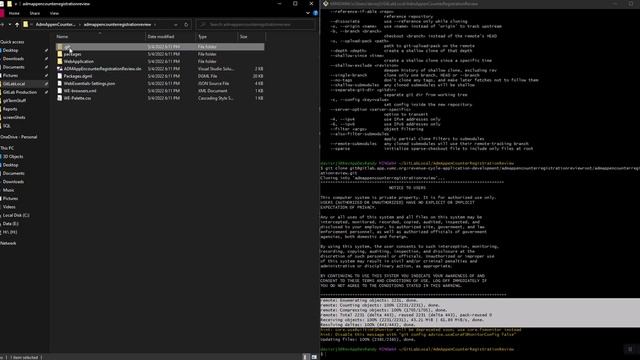Click the folder icon in address bar
The height and width of the screenshot is (360, 640).
26,24
